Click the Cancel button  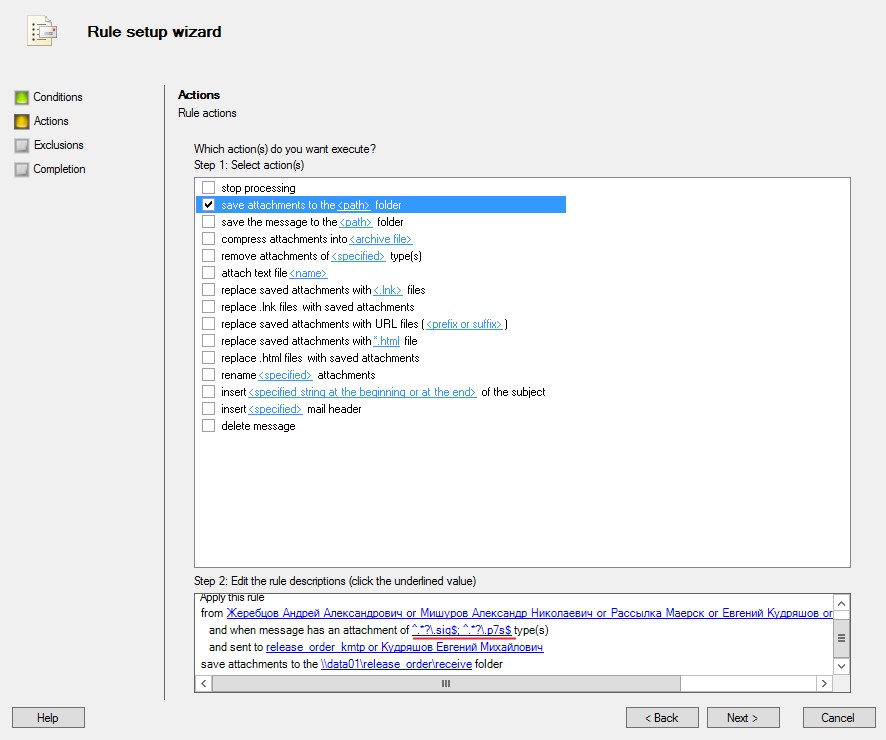(x=838, y=718)
